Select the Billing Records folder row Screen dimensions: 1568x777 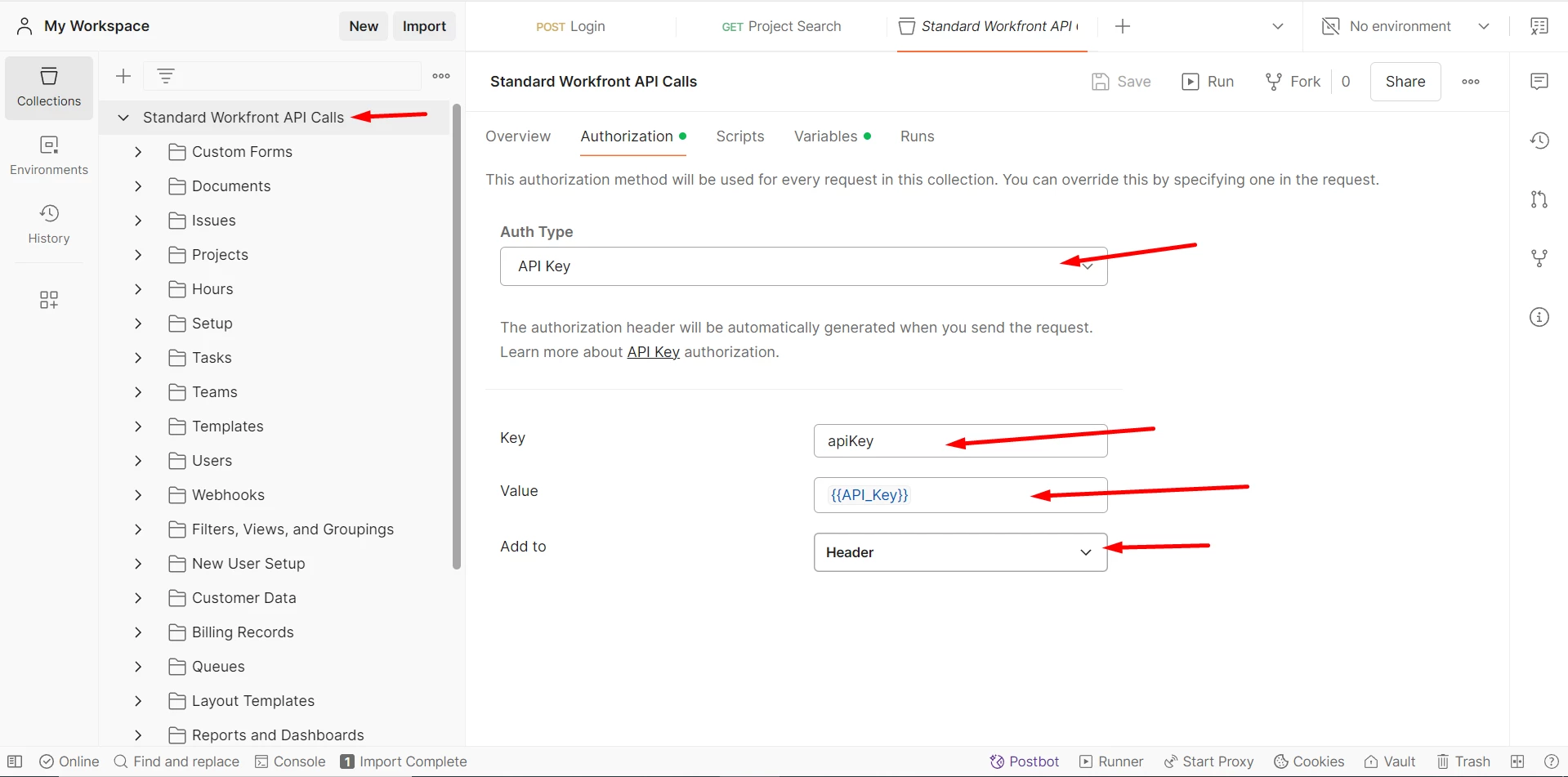[275, 632]
